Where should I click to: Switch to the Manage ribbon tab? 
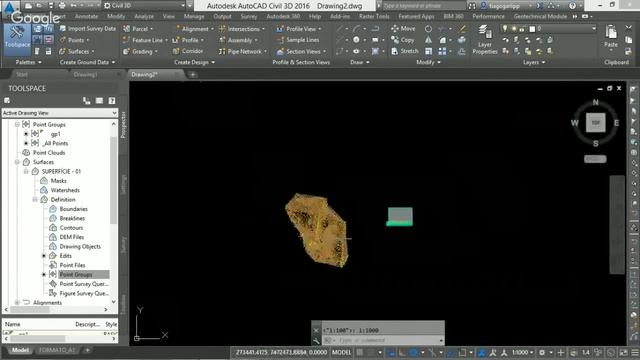coord(194,16)
